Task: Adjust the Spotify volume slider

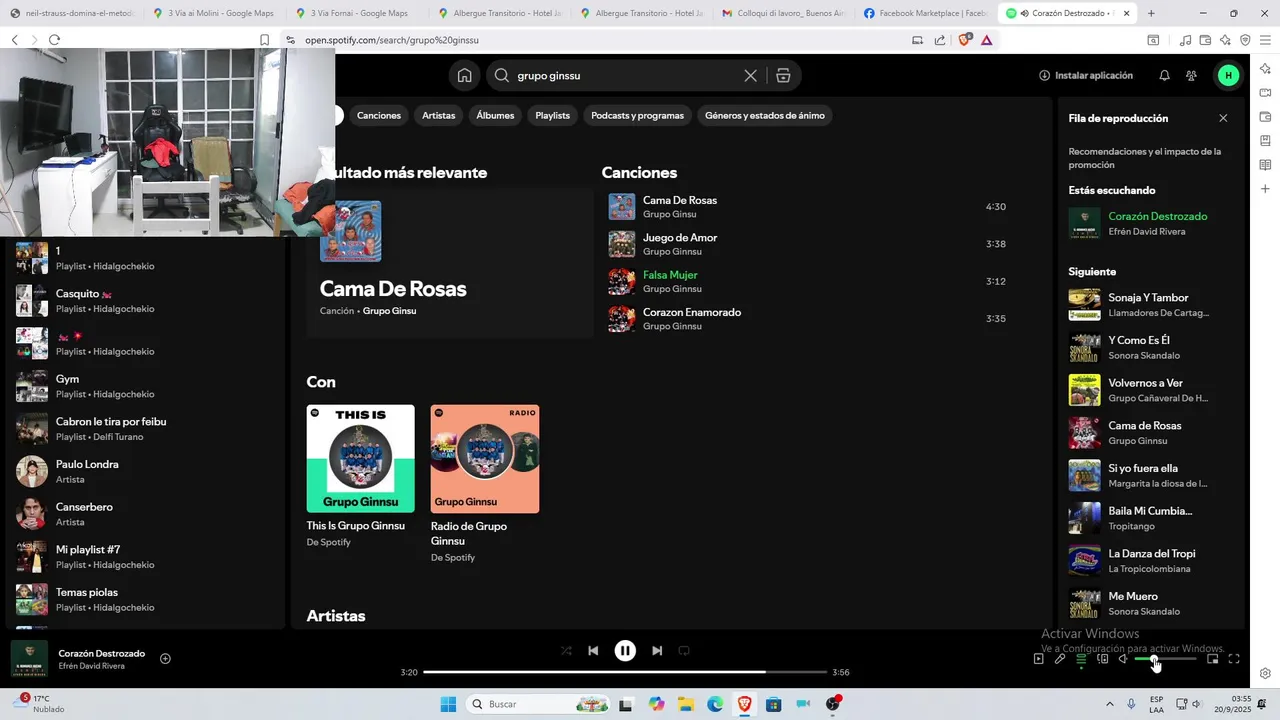Action: click(x=1165, y=659)
